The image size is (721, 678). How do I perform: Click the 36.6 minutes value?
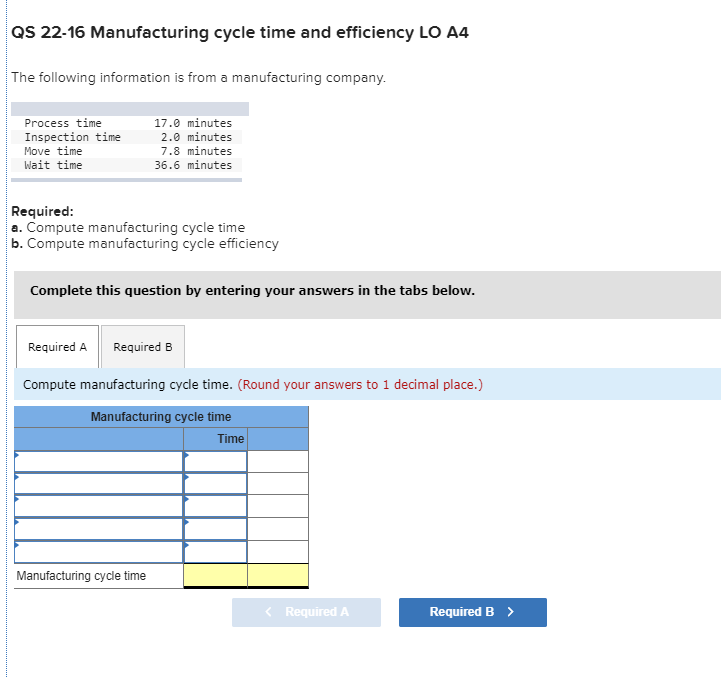pos(193,165)
